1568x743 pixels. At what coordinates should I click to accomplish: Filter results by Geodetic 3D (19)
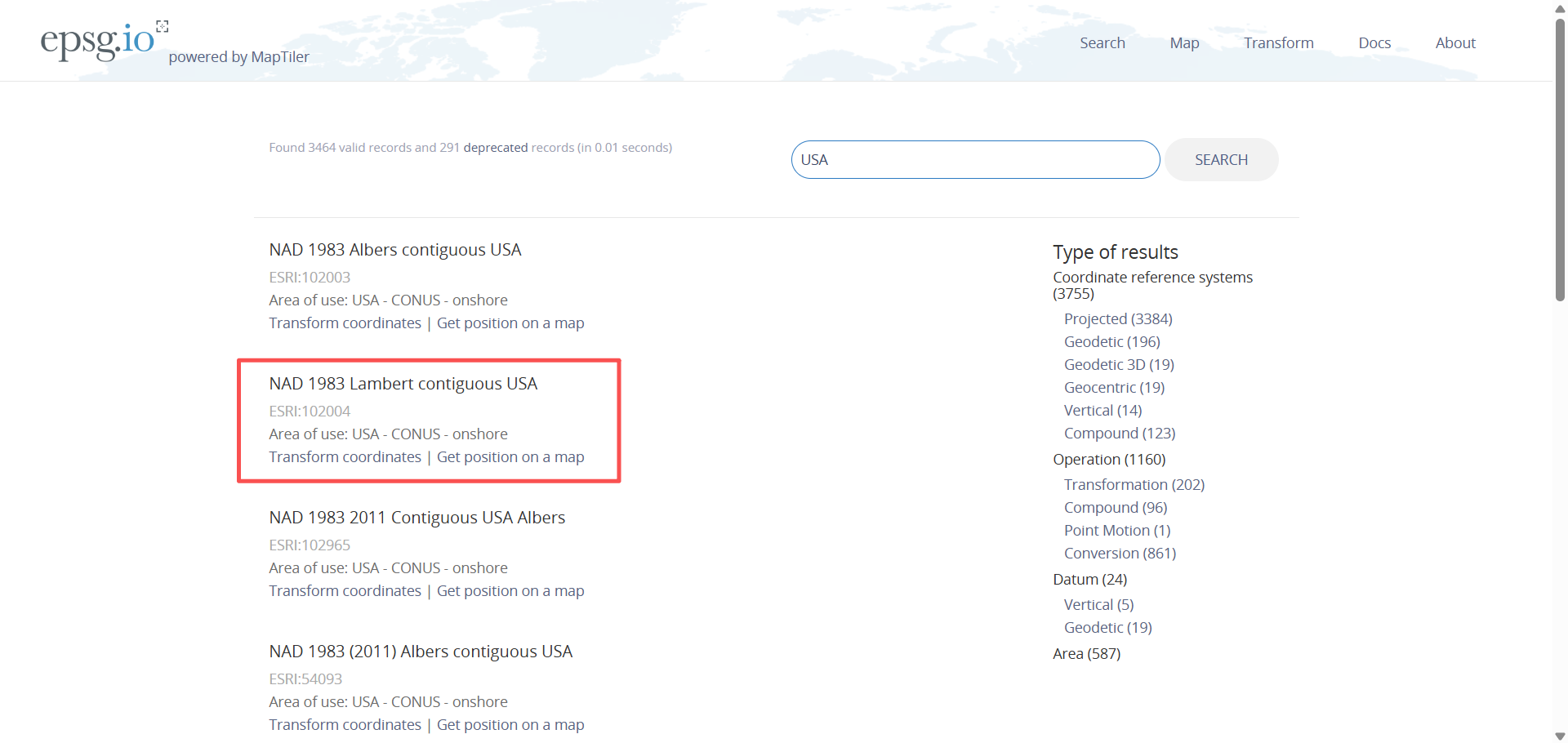click(x=1118, y=365)
